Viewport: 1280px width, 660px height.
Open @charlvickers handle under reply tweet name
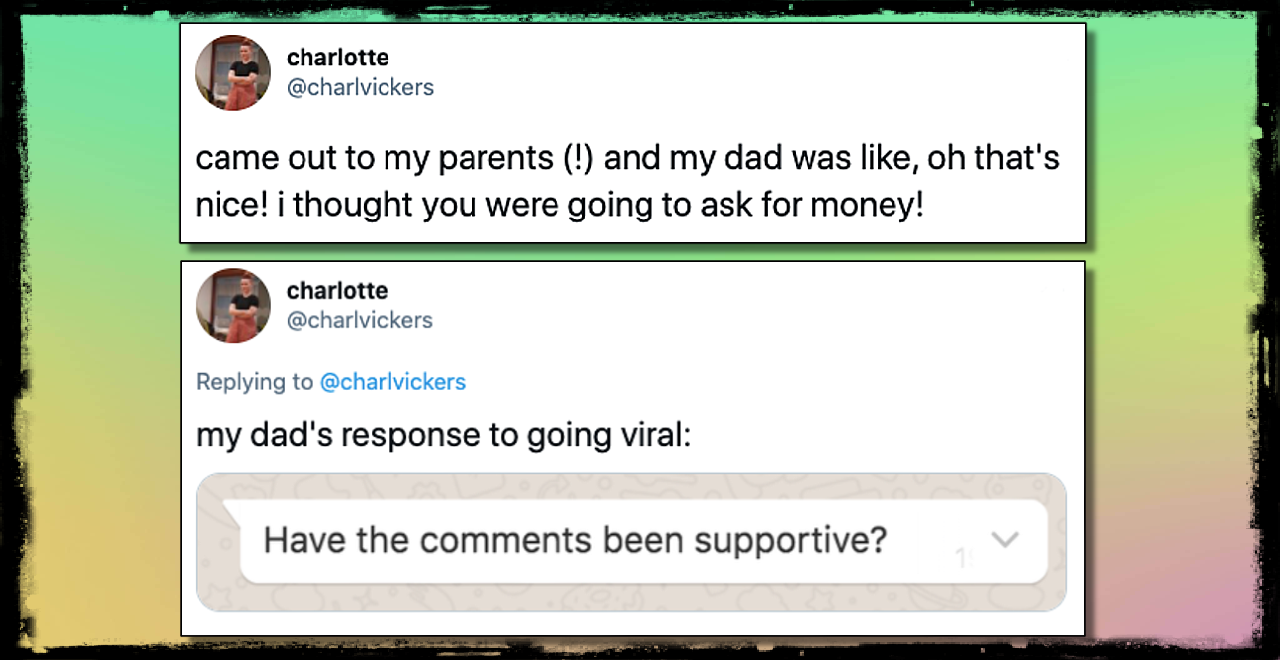pyautogui.click(x=360, y=320)
